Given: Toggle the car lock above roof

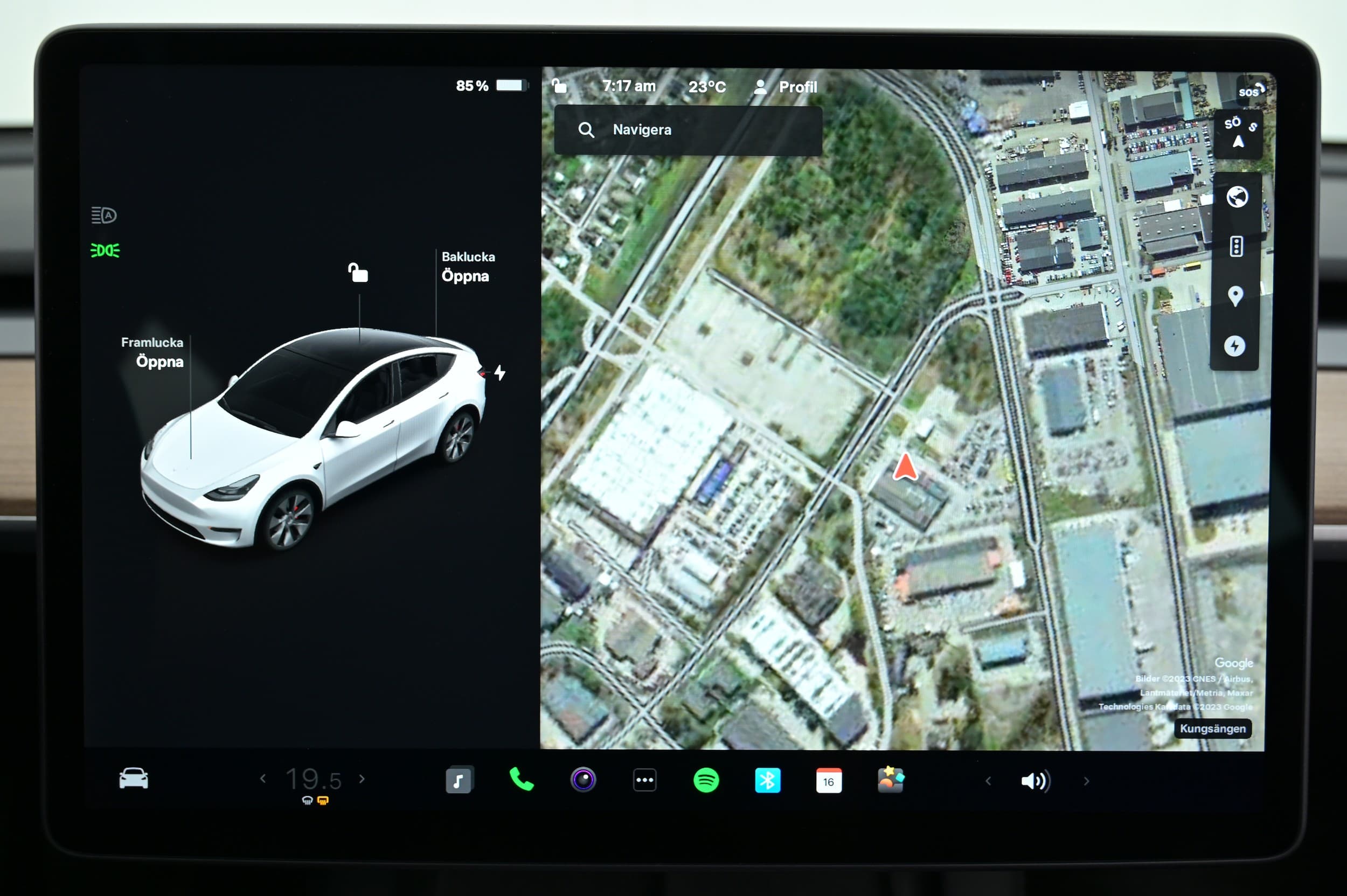Looking at the screenshot, I should (x=358, y=273).
